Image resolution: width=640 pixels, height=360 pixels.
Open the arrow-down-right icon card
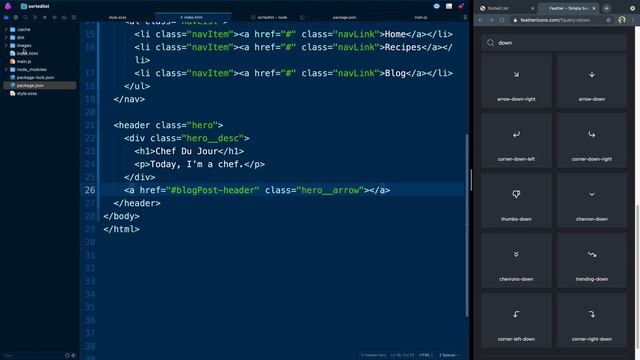click(516, 81)
